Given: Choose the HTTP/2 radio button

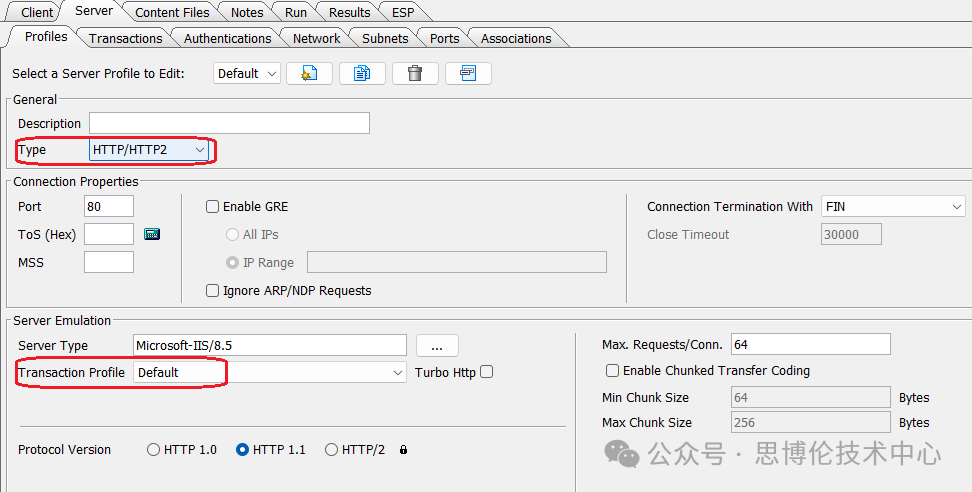Looking at the screenshot, I should [x=331, y=450].
